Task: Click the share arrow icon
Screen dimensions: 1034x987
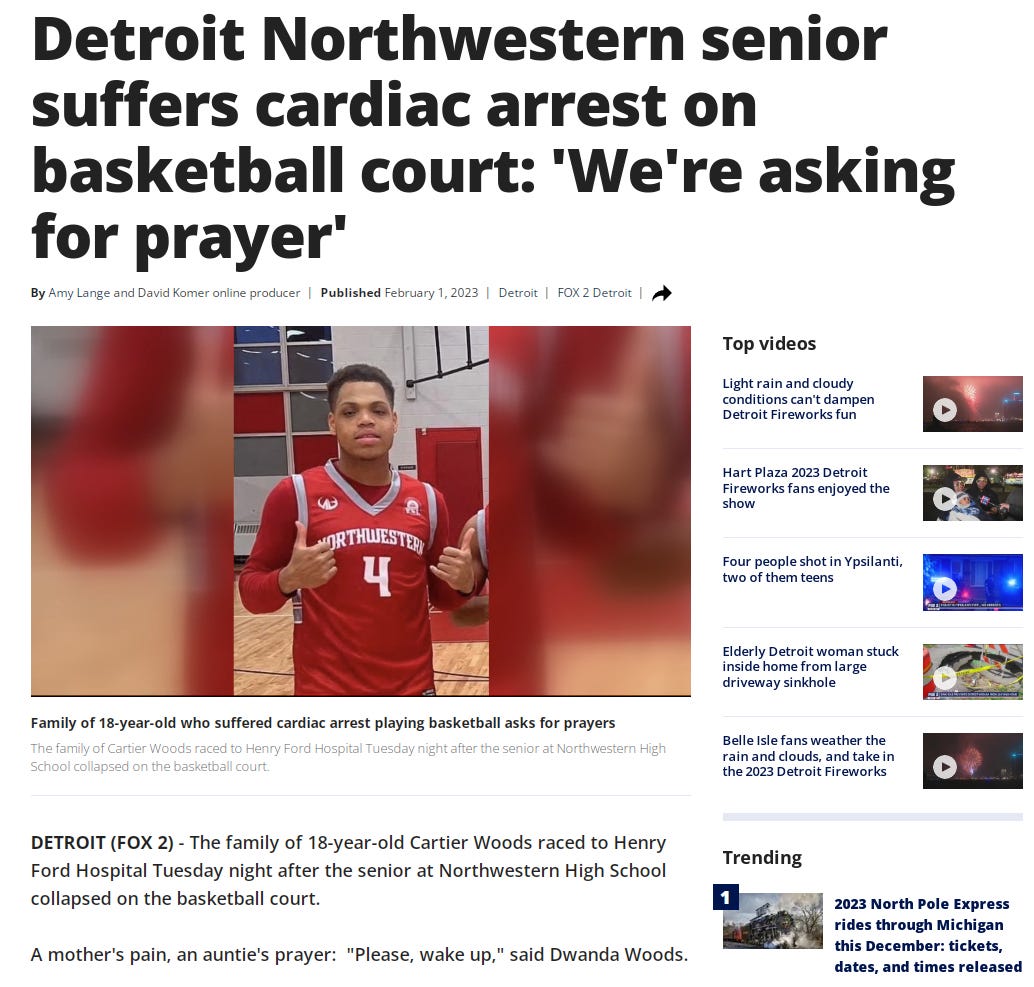Action: 661,293
